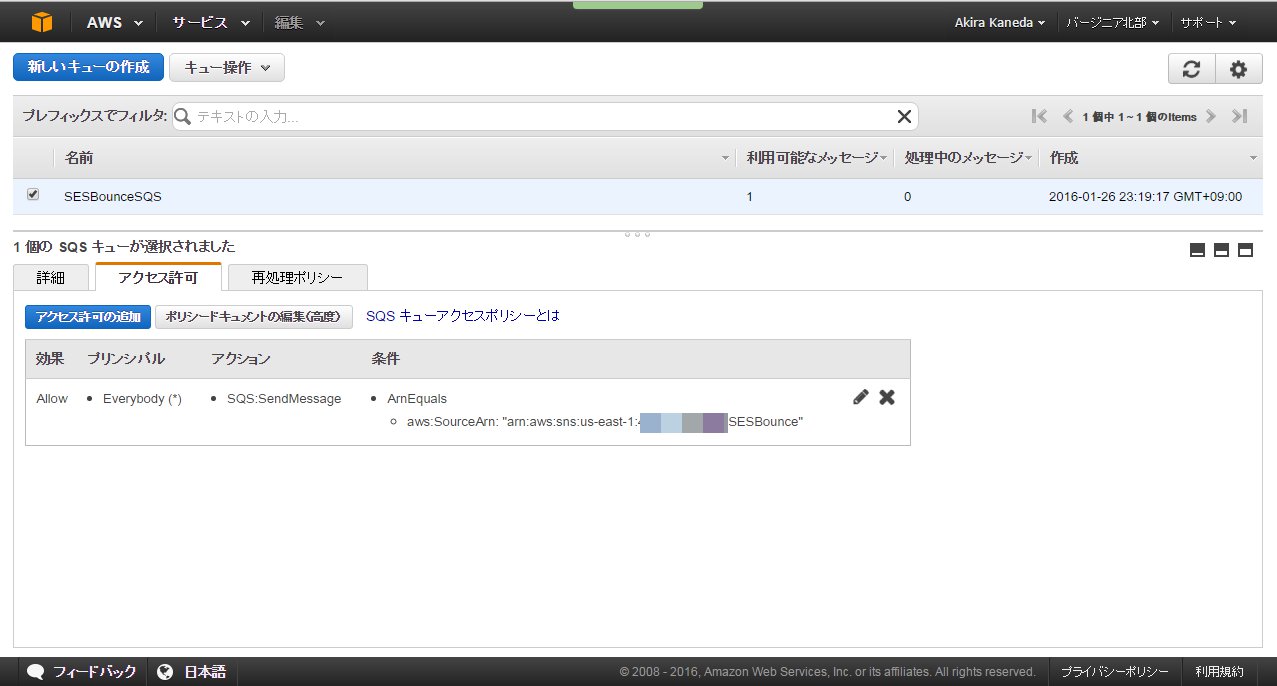The image size is (1277, 686).
Task: Focus the prefix filter text field
Action: tap(545, 117)
